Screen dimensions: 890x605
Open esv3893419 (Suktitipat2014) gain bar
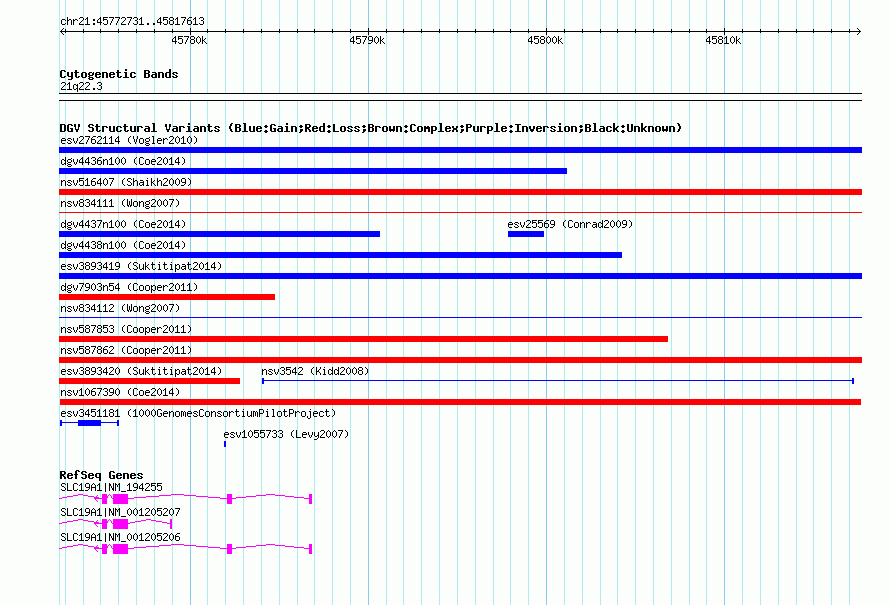pos(460,276)
